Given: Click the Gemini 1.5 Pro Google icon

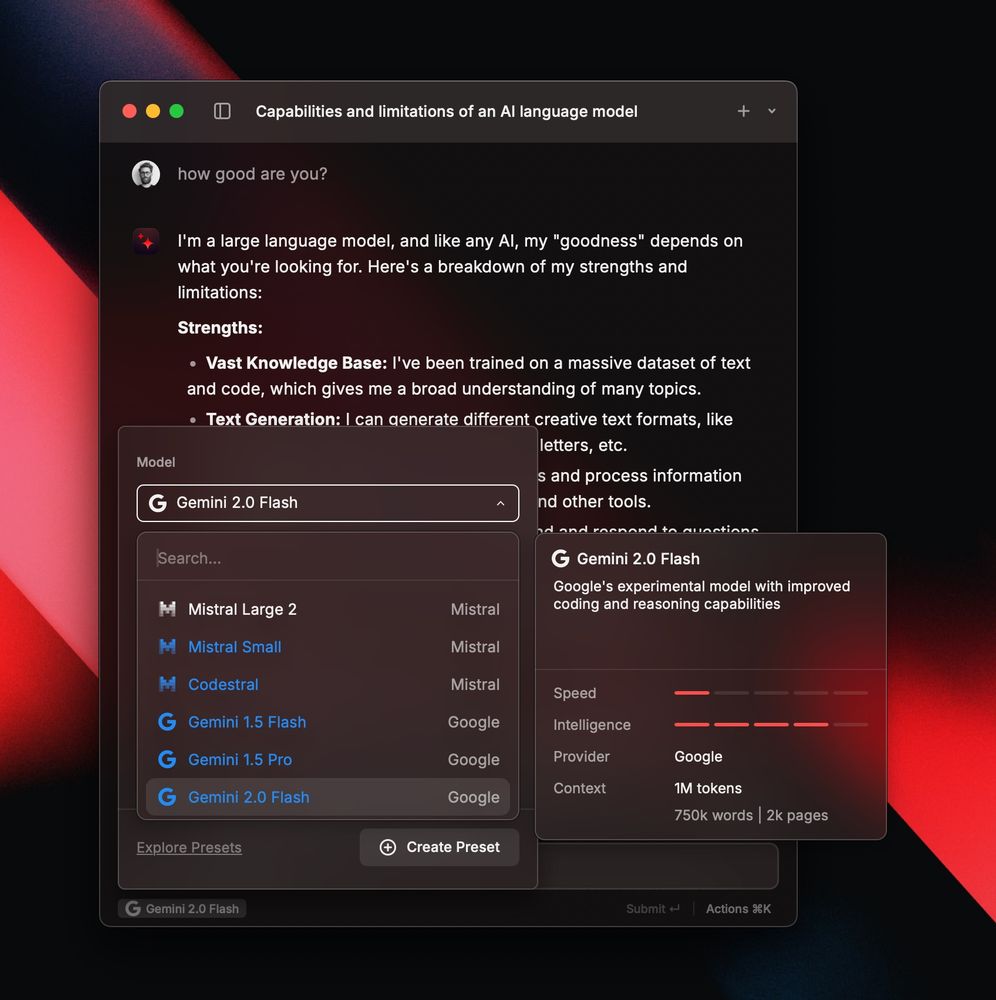Looking at the screenshot, I should (167, 760).
